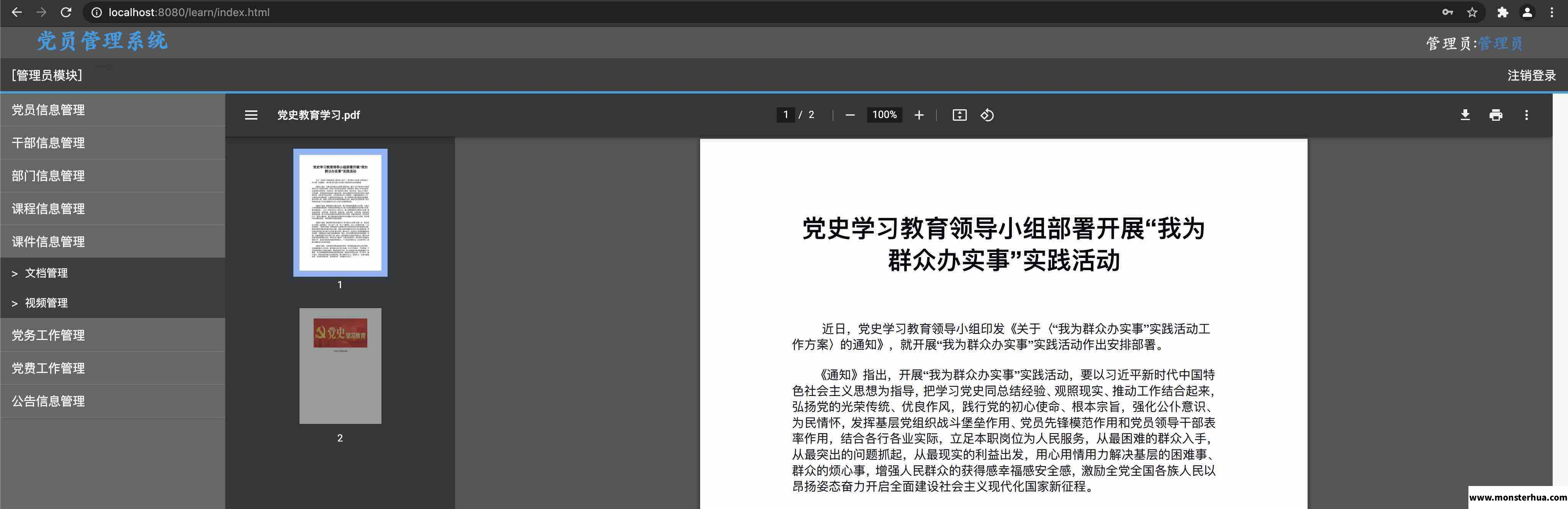Collapse 课件信息管理 menu
Screen dimensions: 1568x509
pyautogui.click(x=113, y=241)
